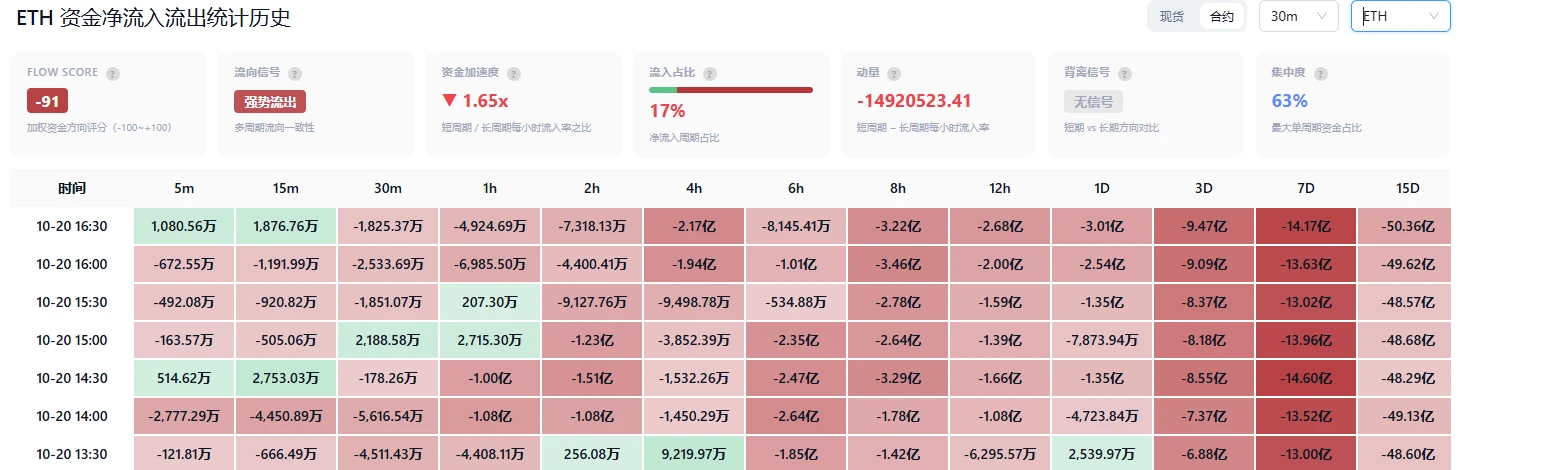This screenshot has width=1542, height=470.
Task: Click the -5,616.54万 cell
Action: pos(388,416)
